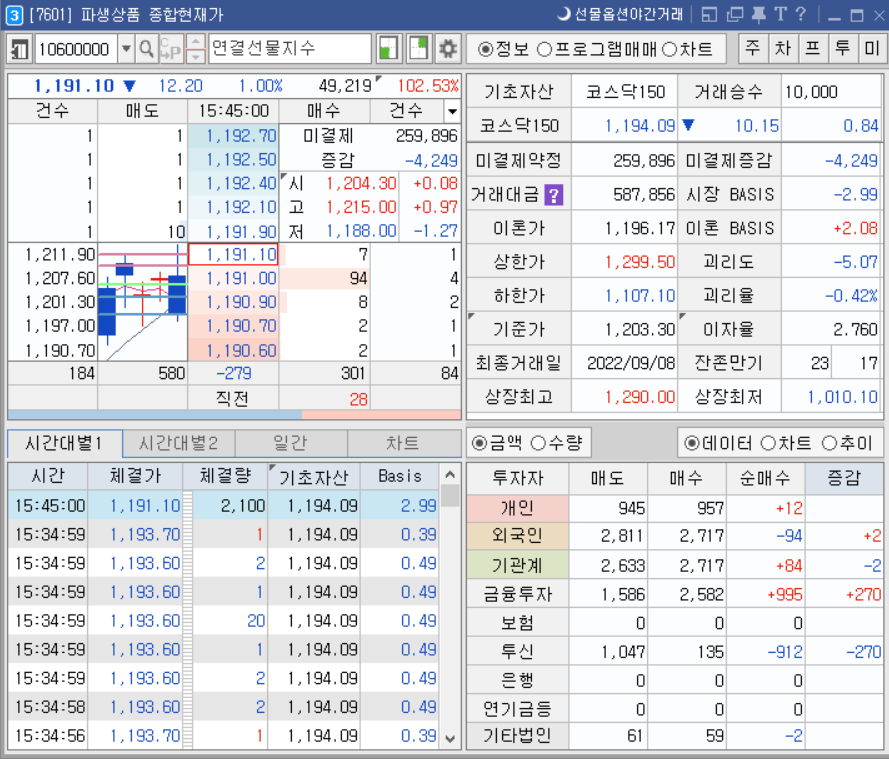The width and height of the screenshot is (889, 759).
Task: Click the 연결선물지수 item name field
Action: tap(290, 49)
